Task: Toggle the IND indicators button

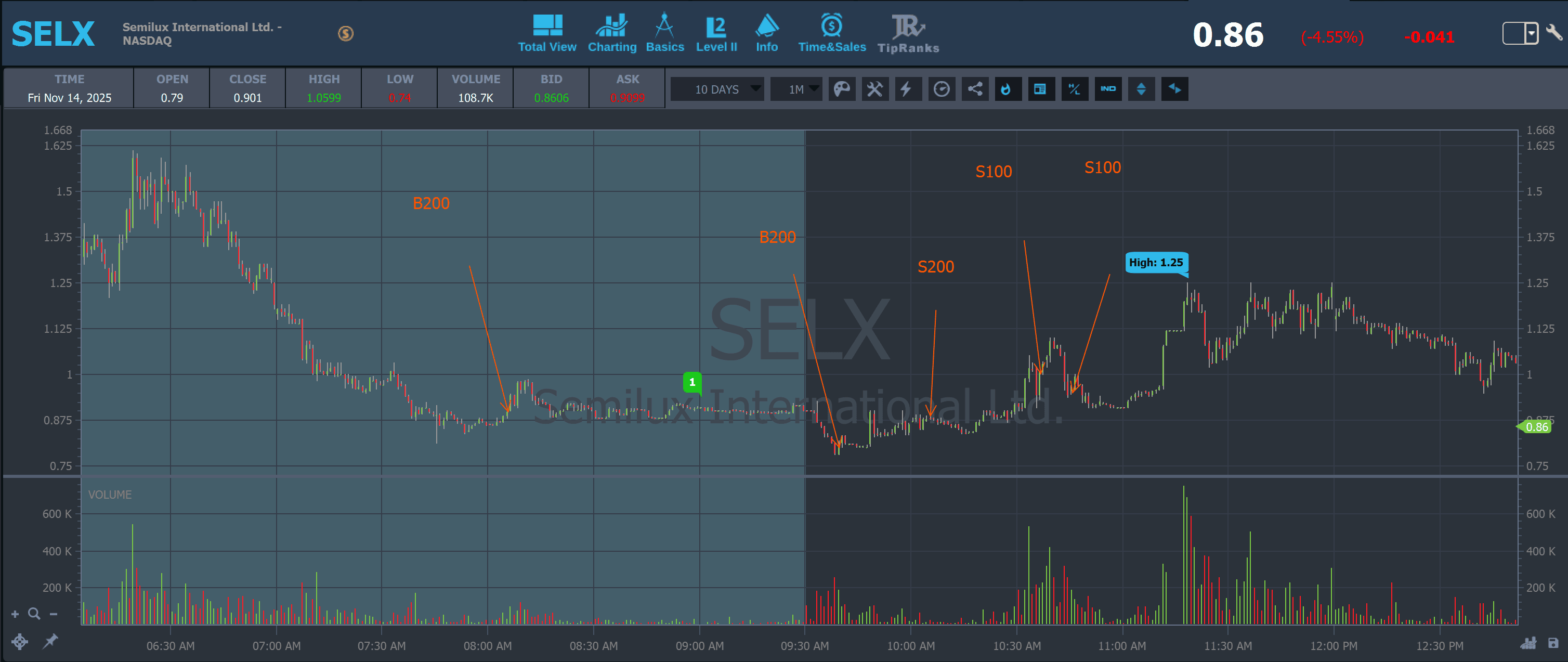Action: pyautogui.click(x=1107, y=89)
